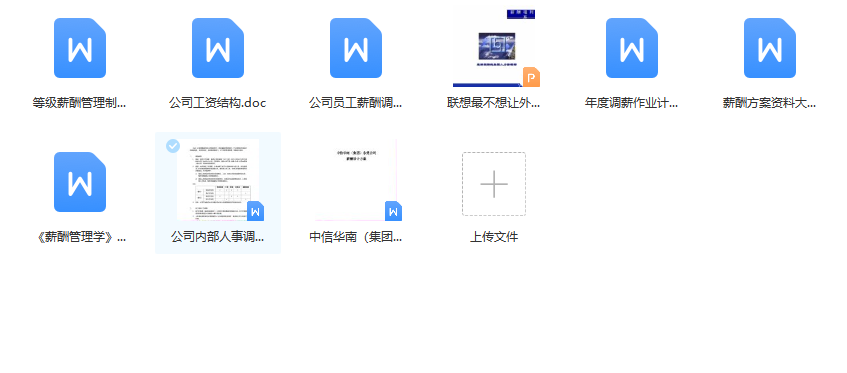Open the 公司工资结构.doc file icon
847x373 pixels.
(x=218, y=48)
